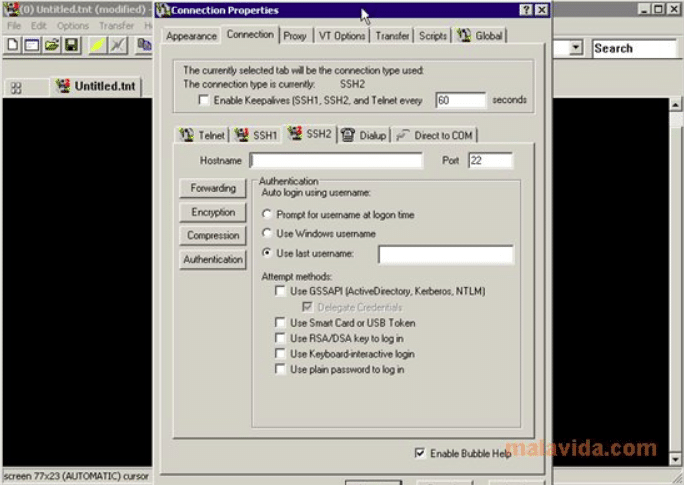Viewport: 684px width, 485px height.
Task: Open the Global tab
Action: [x=480, y=36]
